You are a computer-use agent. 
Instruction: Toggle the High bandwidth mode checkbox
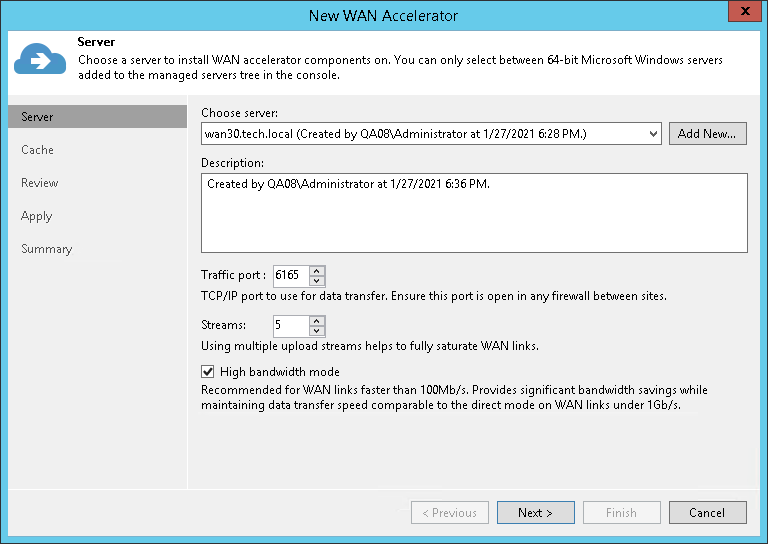click(208, 372)
